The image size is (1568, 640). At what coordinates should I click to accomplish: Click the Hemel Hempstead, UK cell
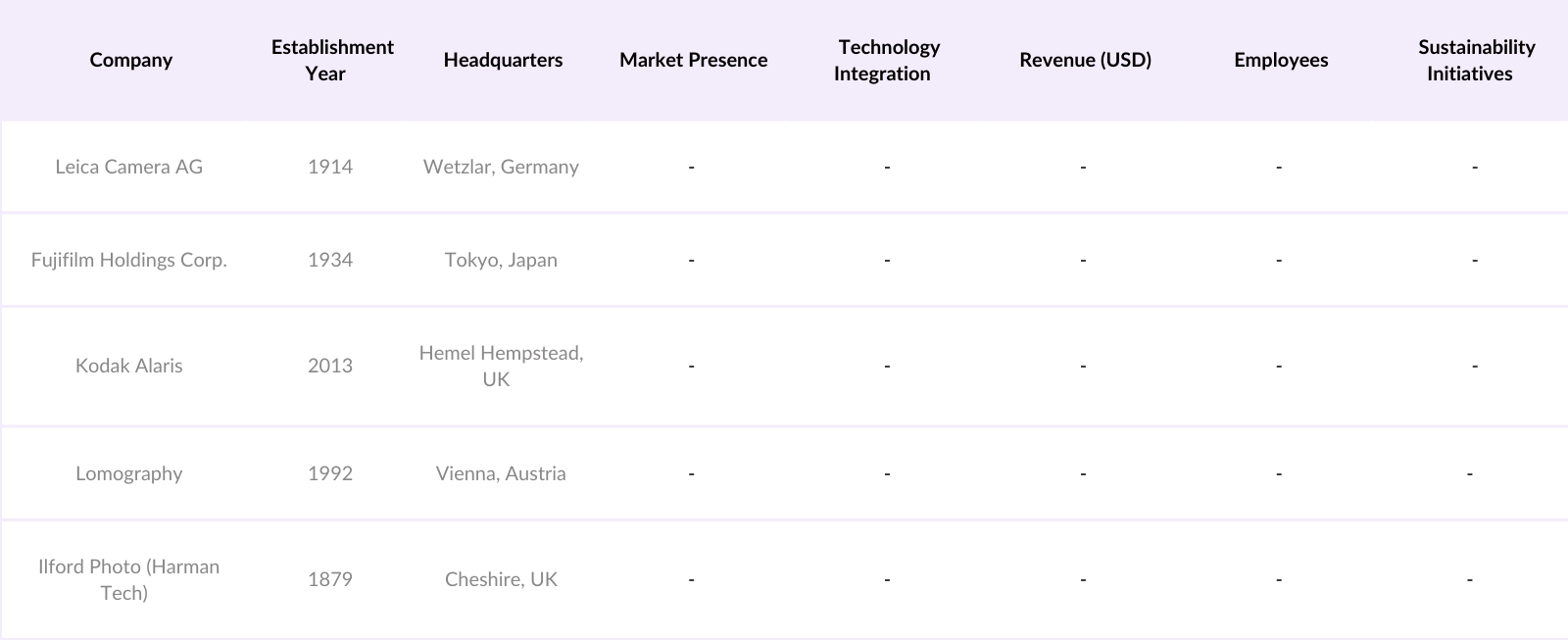[x=501, y=366]
